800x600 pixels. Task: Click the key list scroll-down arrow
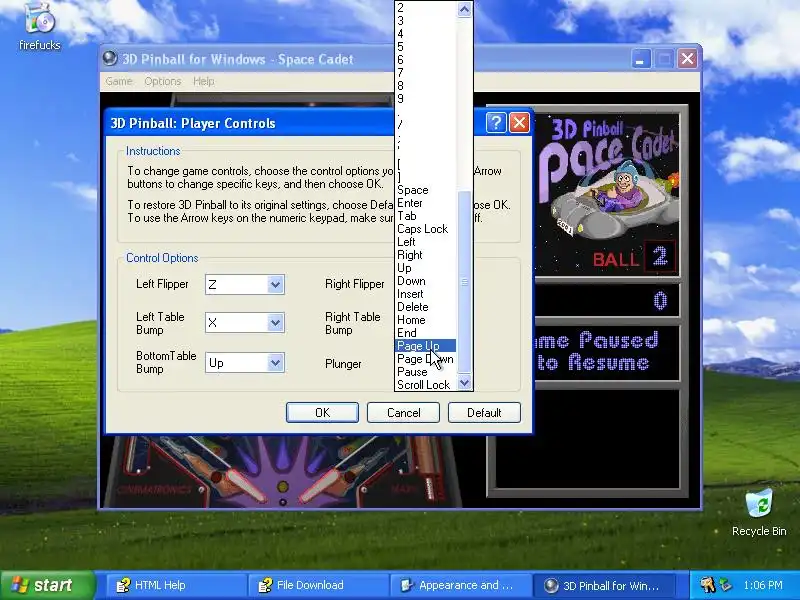pyautogui.click(x=464, y=383)
